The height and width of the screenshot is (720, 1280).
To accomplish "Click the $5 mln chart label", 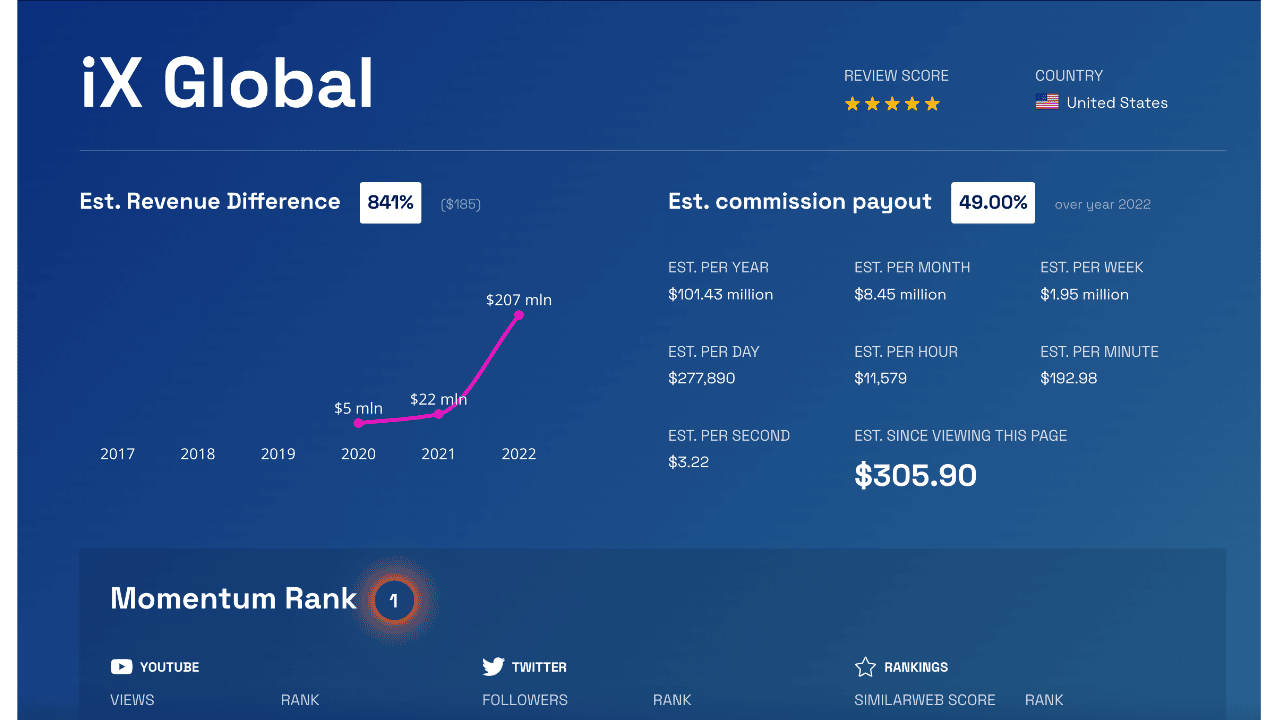I will pyautogui.click(x=358, y=408).
